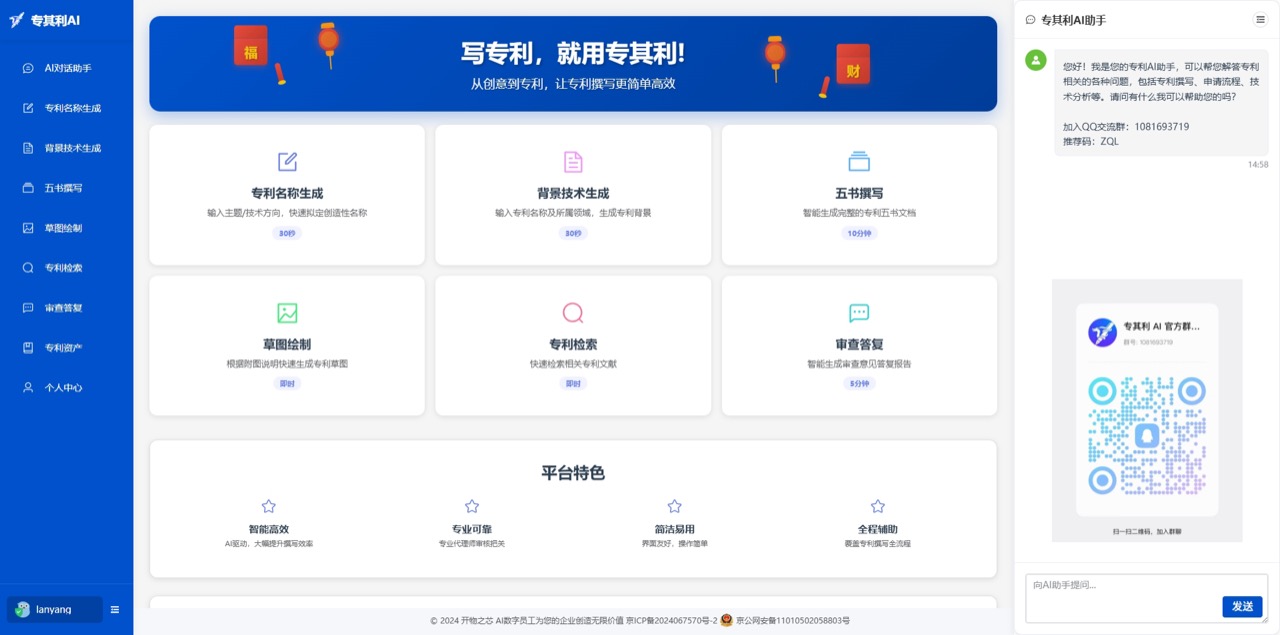Click the QQ group QR code image
Image resolution: width=1280 pixels, height=635 pixels.
click(1147, 410)
